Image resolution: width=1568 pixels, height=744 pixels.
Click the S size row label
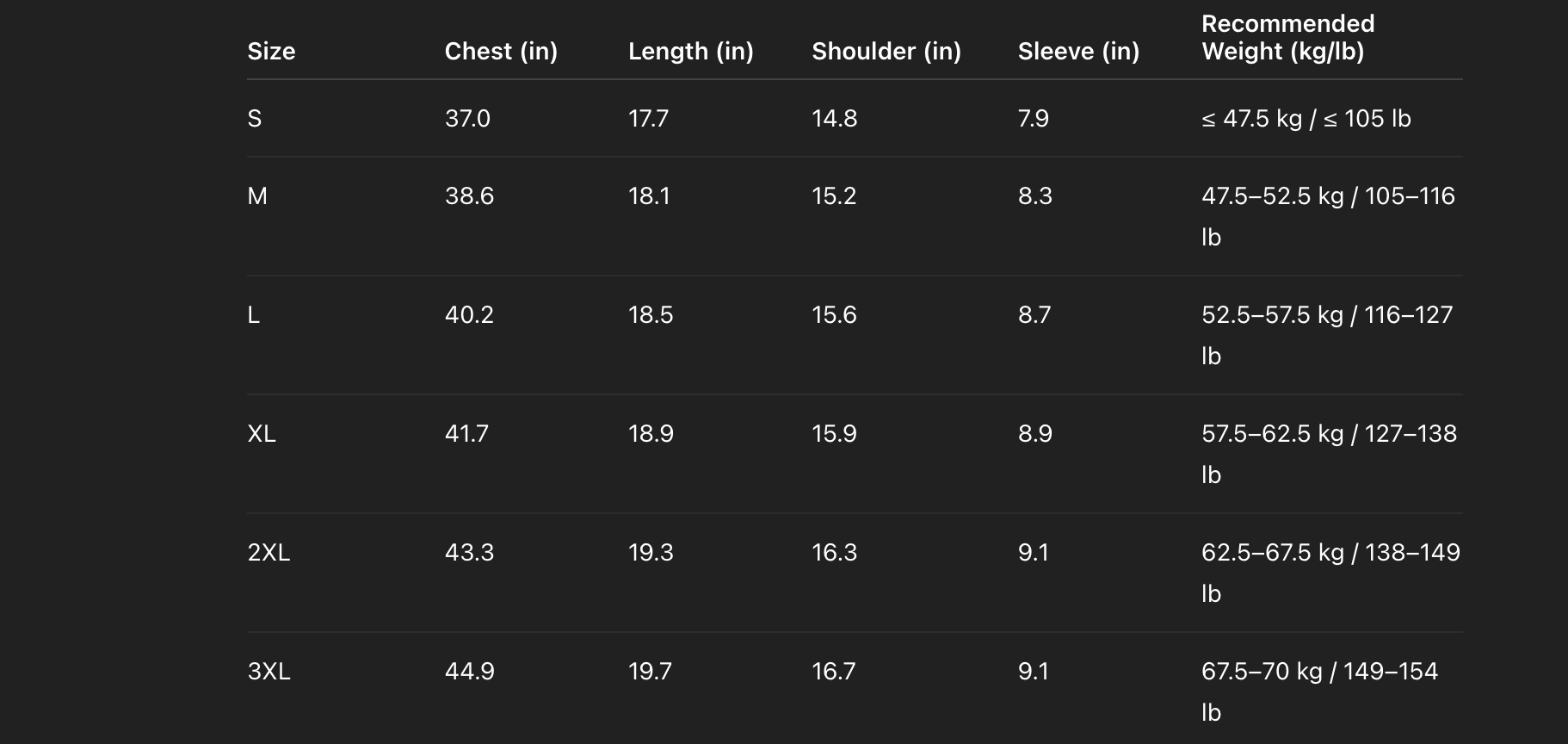(x=255, y=119)
